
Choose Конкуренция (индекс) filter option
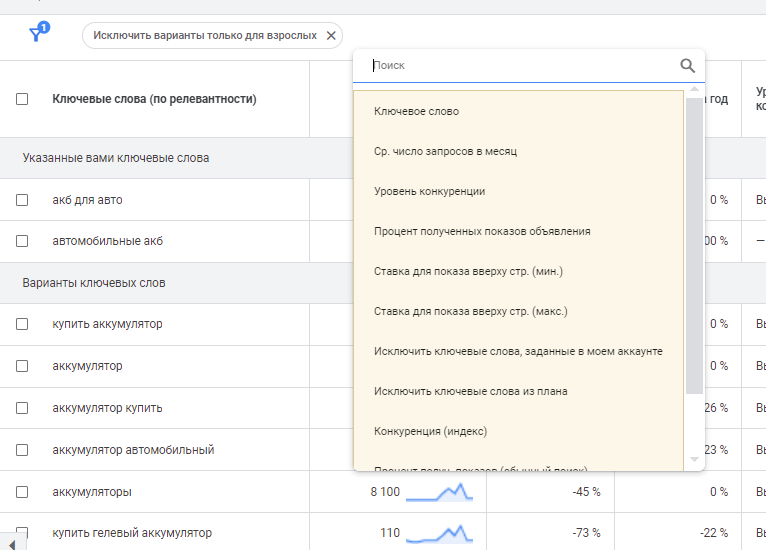518,432
